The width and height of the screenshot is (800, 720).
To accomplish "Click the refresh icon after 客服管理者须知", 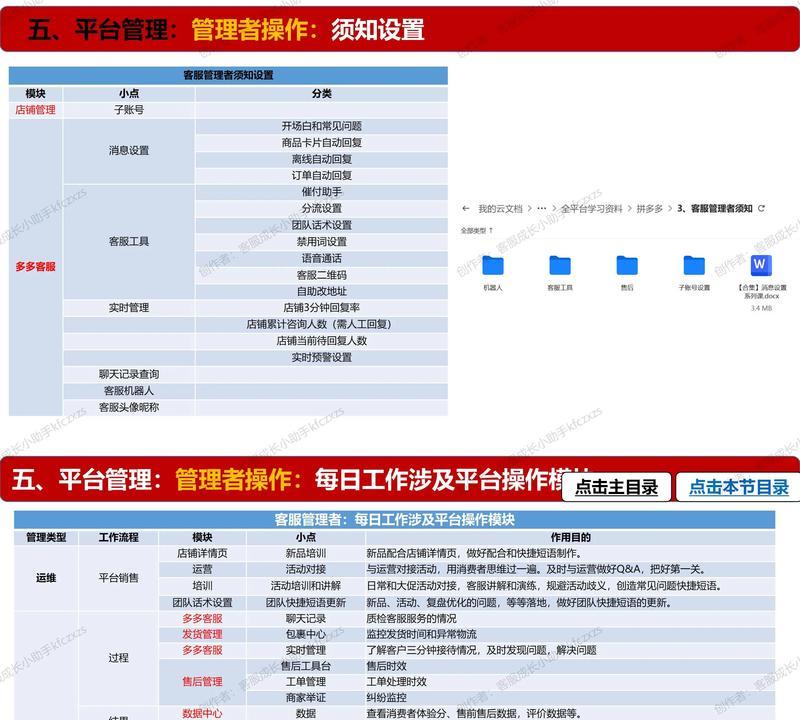I will (x=761, y=208).
